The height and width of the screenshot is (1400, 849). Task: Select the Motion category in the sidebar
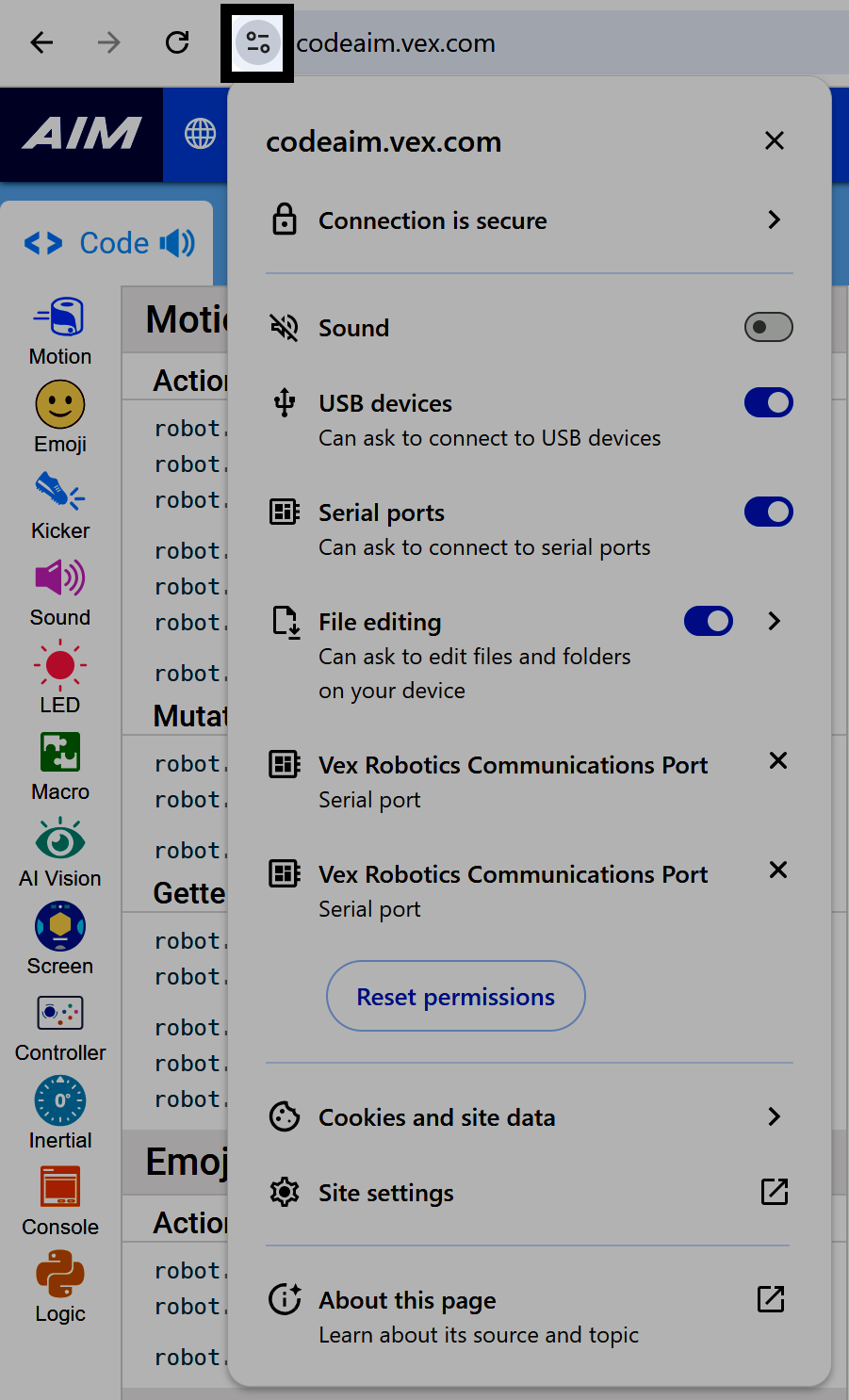pyautogui.click(x=59, y=328)
